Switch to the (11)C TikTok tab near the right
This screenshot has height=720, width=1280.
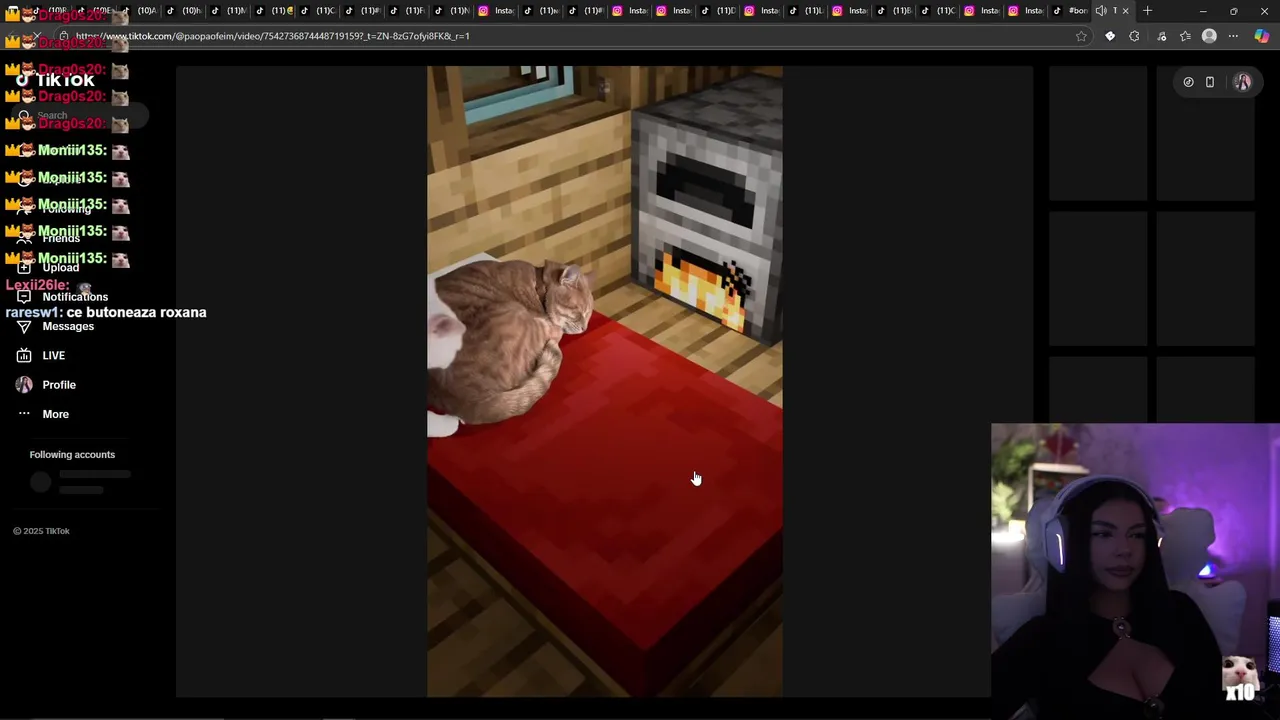(x=937, y=11)
